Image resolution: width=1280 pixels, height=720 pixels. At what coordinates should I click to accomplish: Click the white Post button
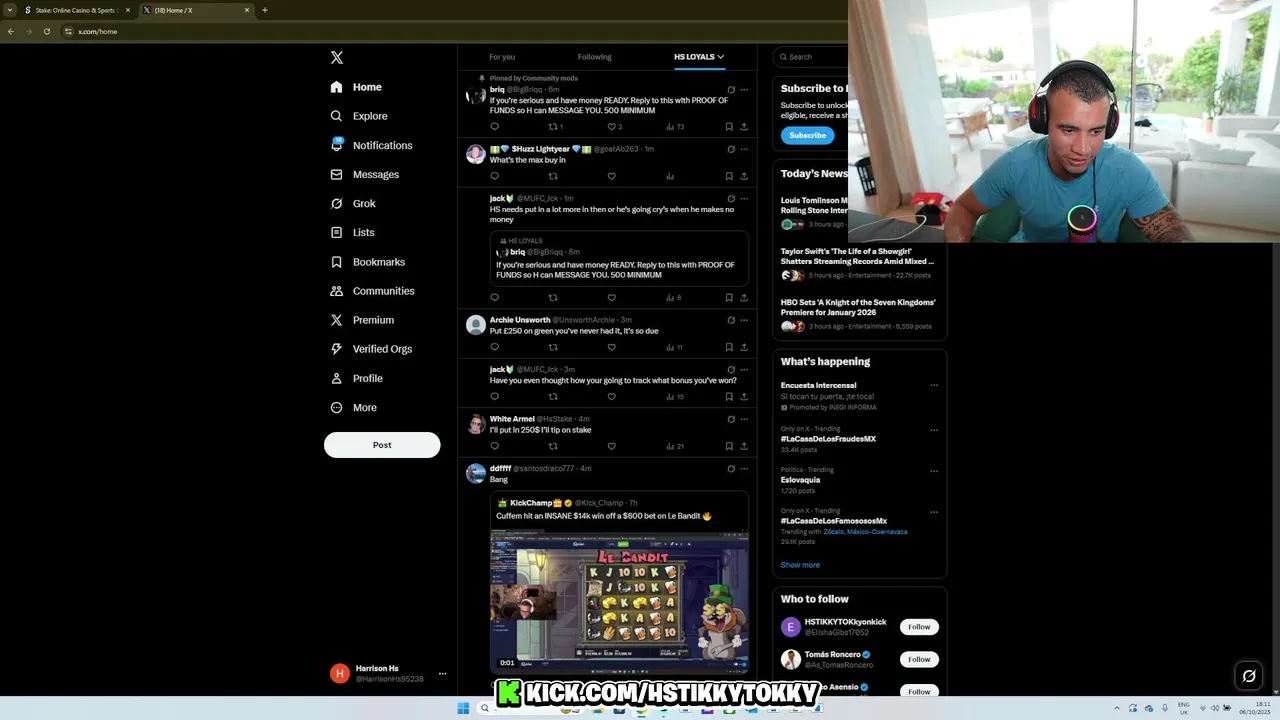(382, 445)
